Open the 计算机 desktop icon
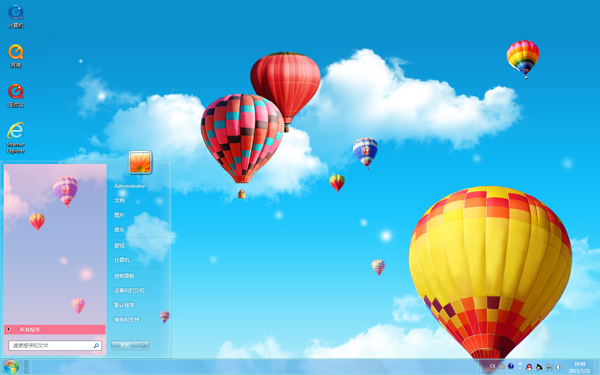Screen dimensions: 600x375 pos(16,17)
